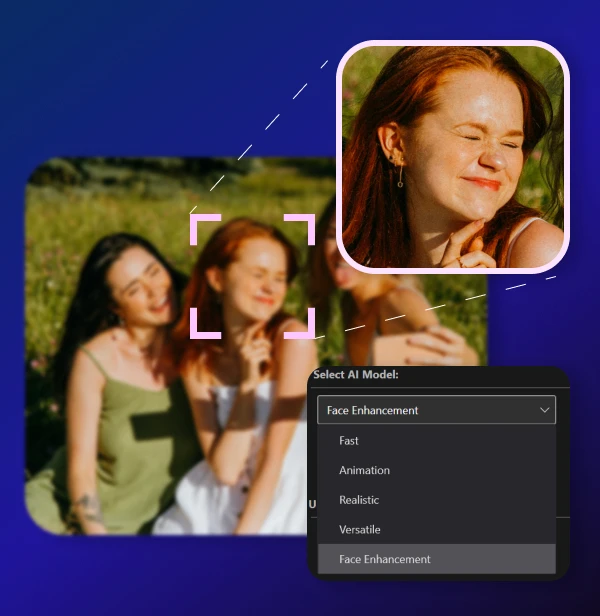The width and height of the screenshot is (600, 616).
Task: Click the enlarged face preview thumbnail
Action: click(453, 157)
